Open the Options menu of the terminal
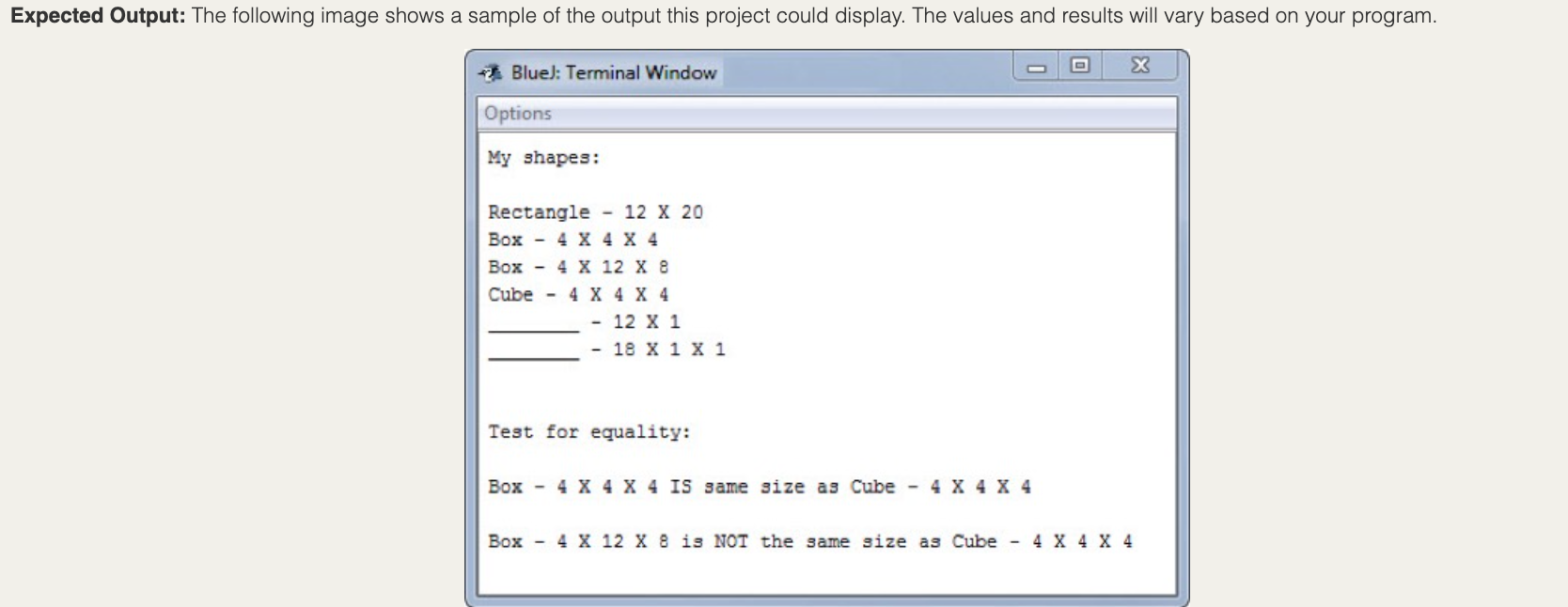The height and width of the screenshot is (607, 1568). tap(519, 113)
